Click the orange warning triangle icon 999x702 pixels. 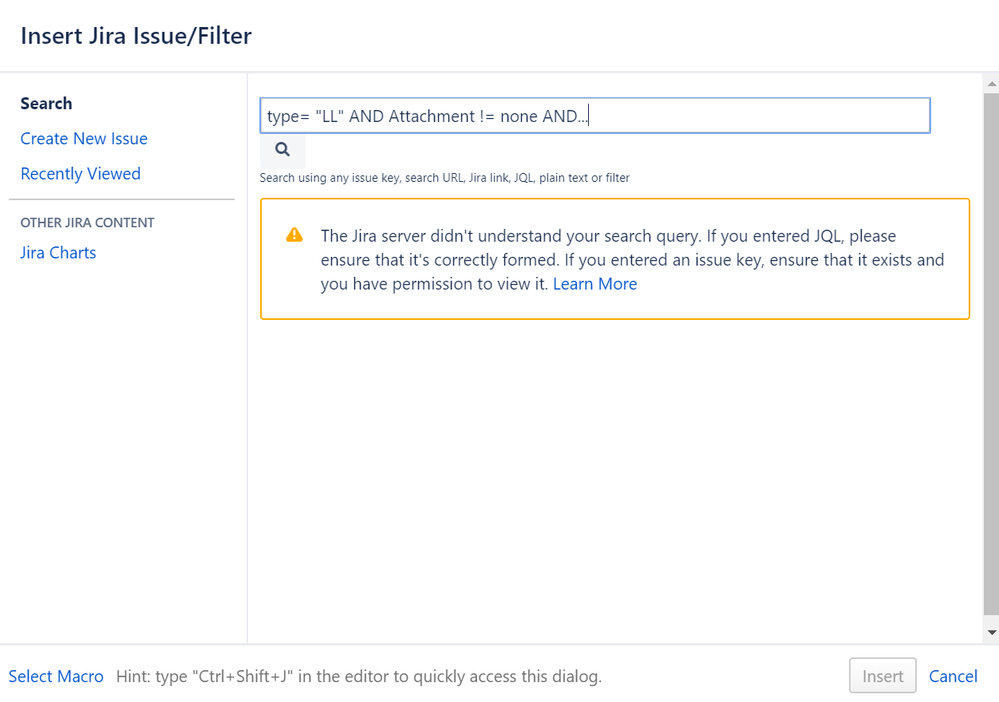tap(294, 235)
